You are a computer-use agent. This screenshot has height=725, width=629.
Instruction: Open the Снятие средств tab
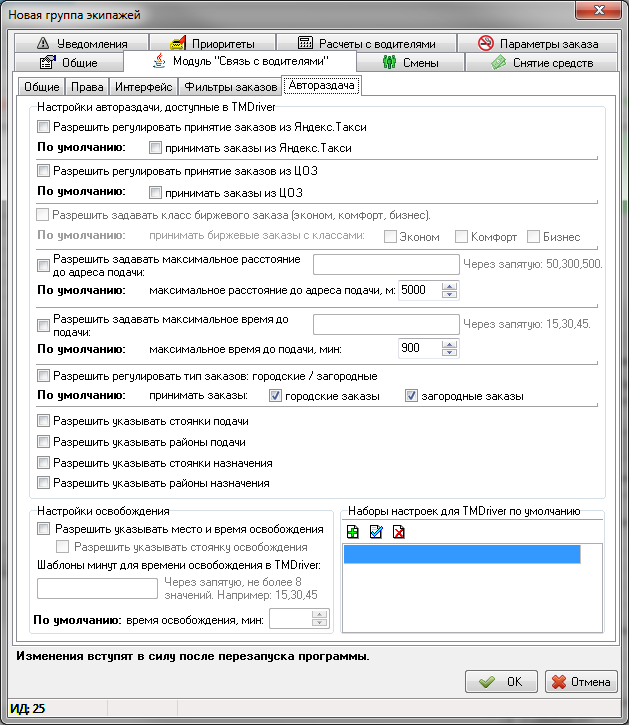tap(541, 62)
